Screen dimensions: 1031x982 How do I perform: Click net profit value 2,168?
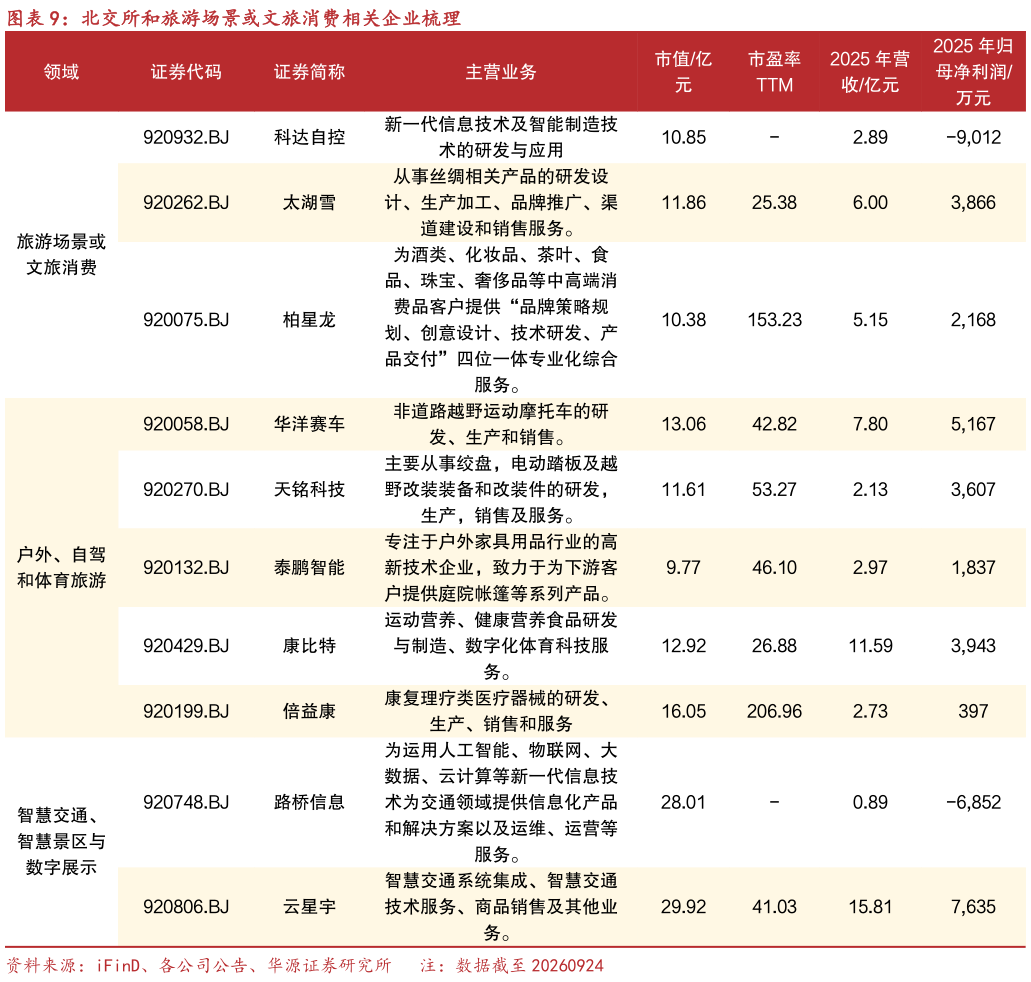click(973, 320)
